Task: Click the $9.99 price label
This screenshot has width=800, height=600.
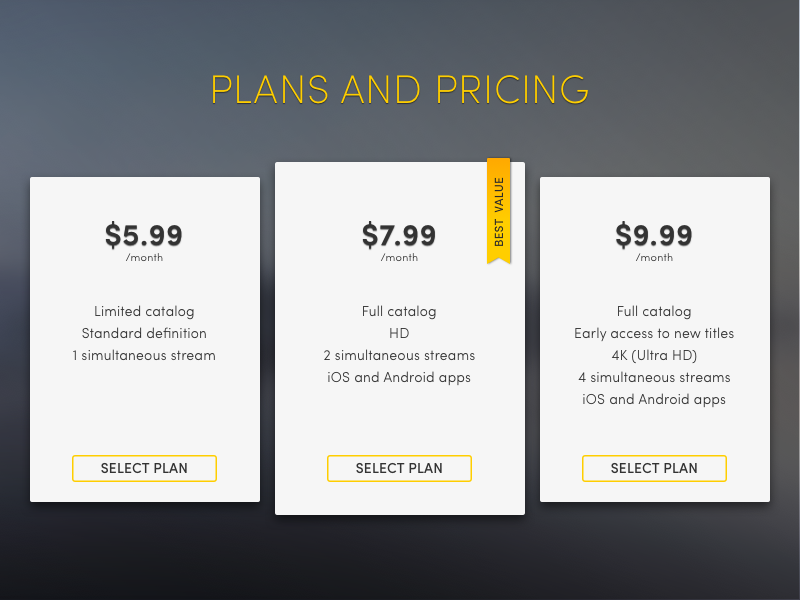Action: point(654,236)
